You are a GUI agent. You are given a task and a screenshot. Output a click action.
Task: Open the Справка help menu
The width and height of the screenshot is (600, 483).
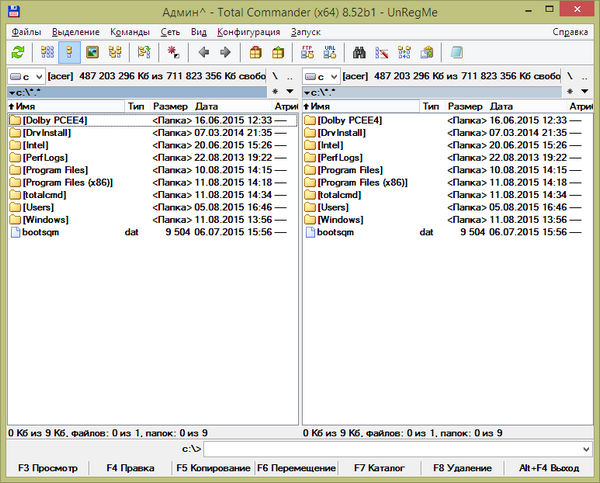[570, 32]
